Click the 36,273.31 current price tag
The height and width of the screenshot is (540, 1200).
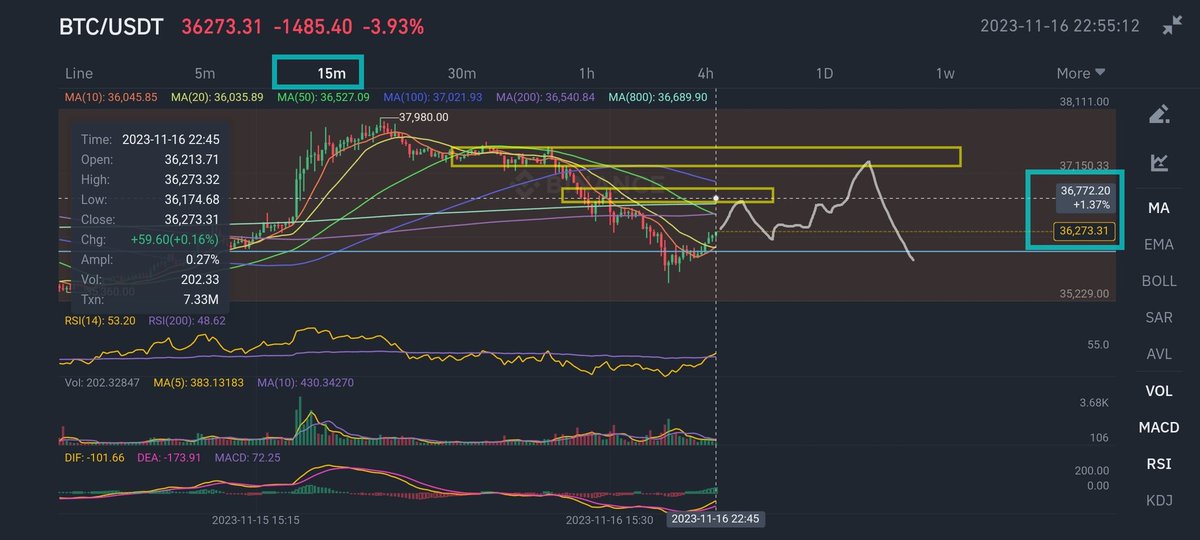pos(1085,231)
